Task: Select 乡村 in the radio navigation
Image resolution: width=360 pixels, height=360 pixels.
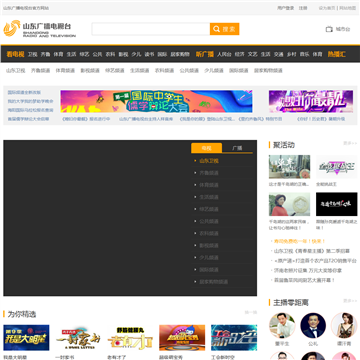Action: click(x=291, y=54)
